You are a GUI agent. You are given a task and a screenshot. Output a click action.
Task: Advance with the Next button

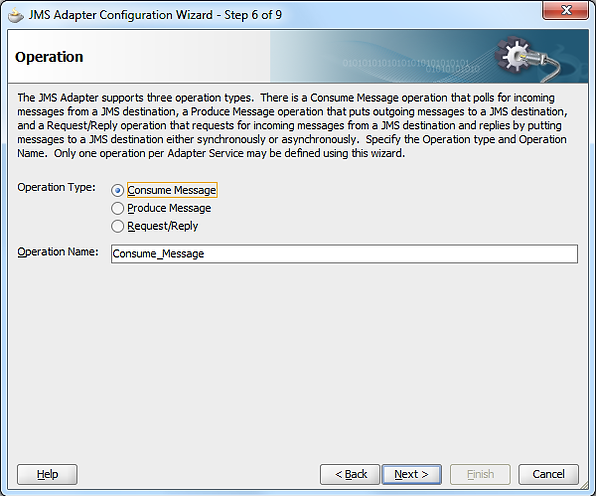tap(412, 474)
